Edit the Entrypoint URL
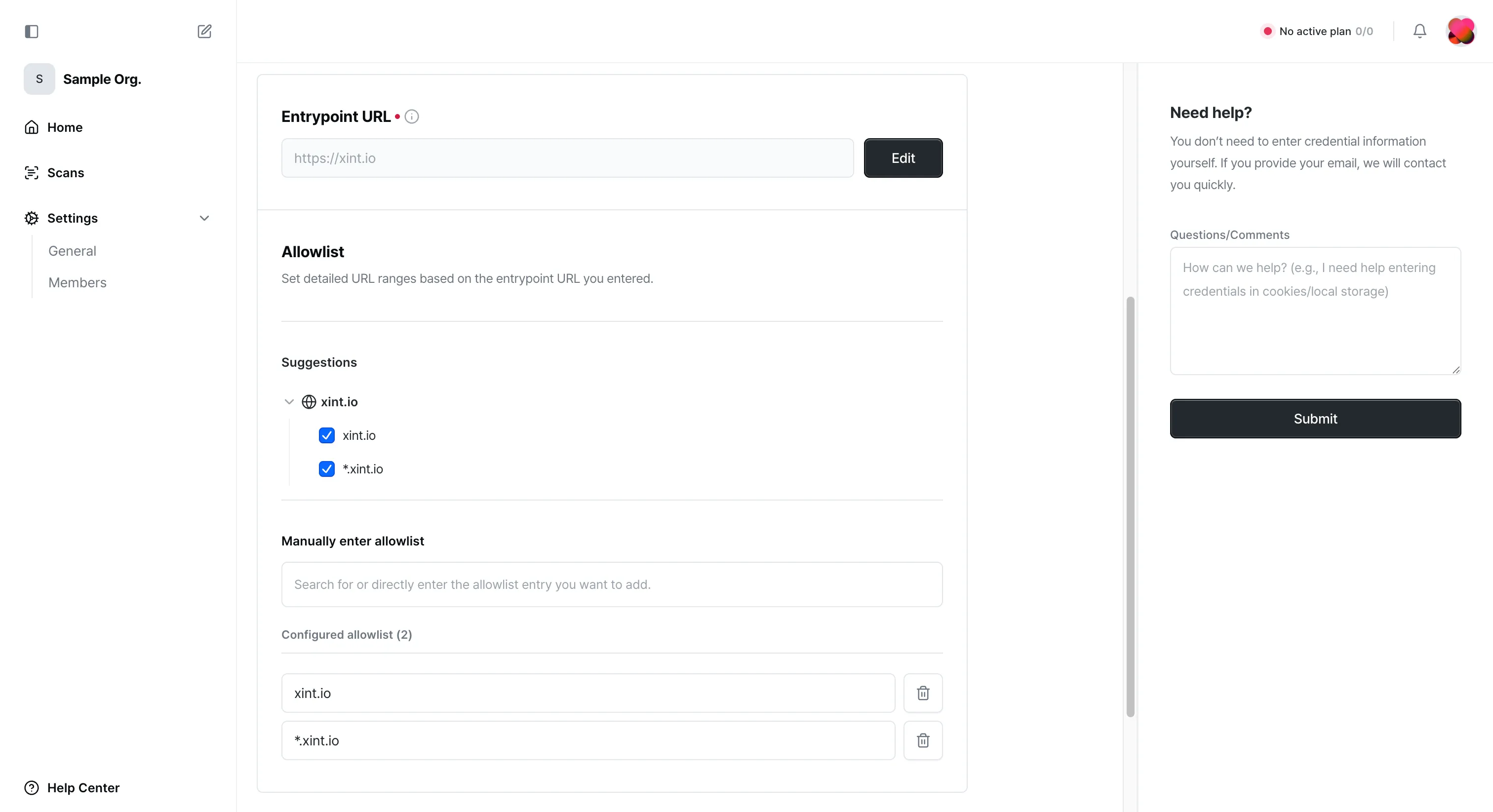The width and height of the screenshot is (1493, 812). click(903, 157)
